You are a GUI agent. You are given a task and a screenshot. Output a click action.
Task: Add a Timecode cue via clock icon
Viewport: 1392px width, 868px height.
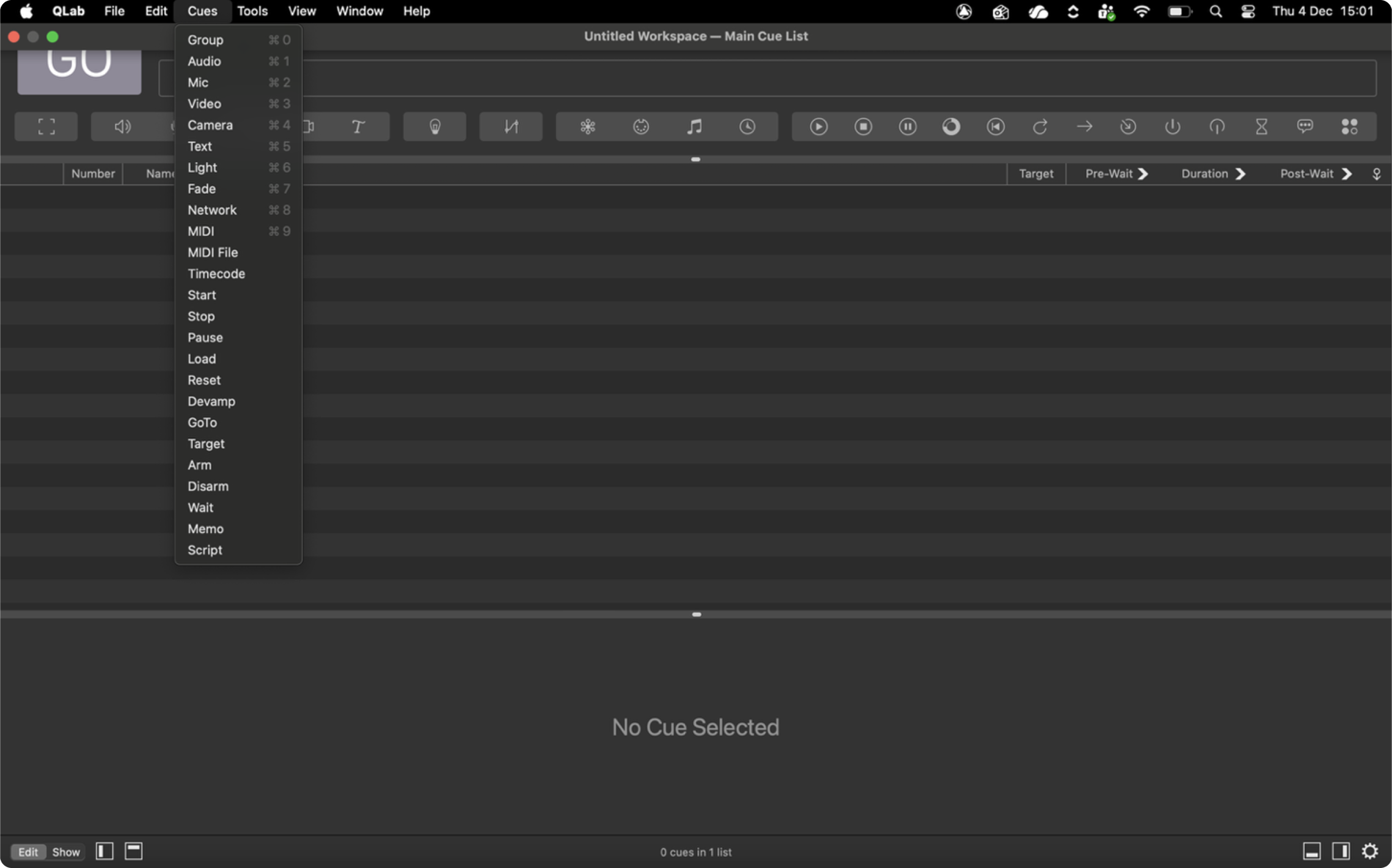747,127
